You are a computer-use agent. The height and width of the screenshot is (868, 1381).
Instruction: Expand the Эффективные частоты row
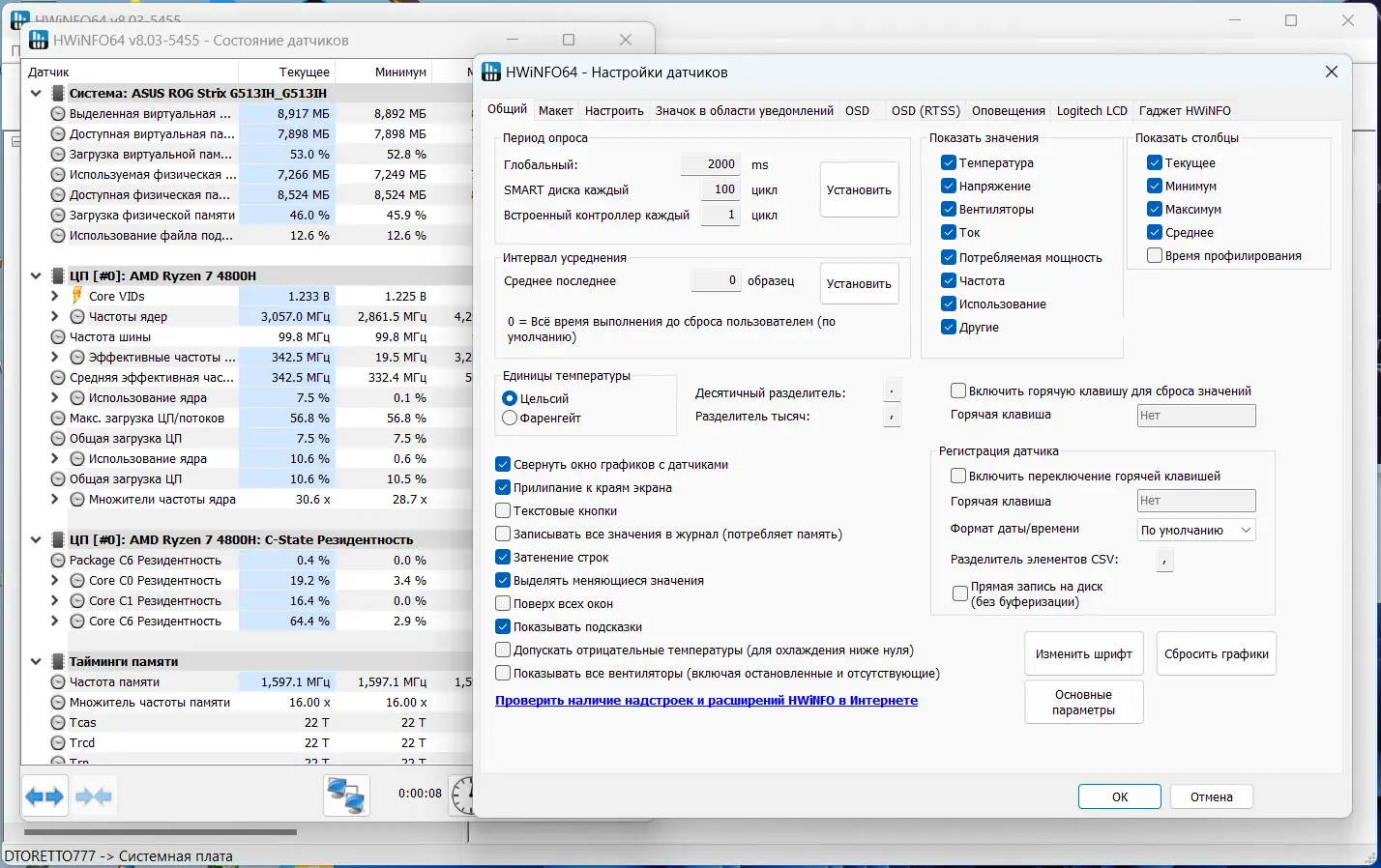[55, 358]
